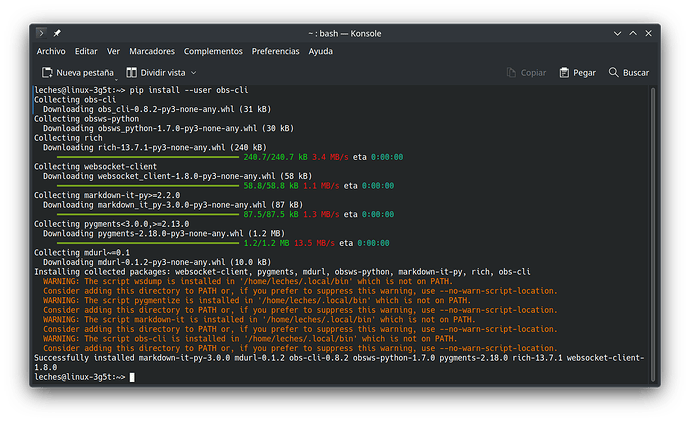Viewport: 690px width, 422px height.
Task: Click the rich download progress bar
Action: (x=148, y=157)
